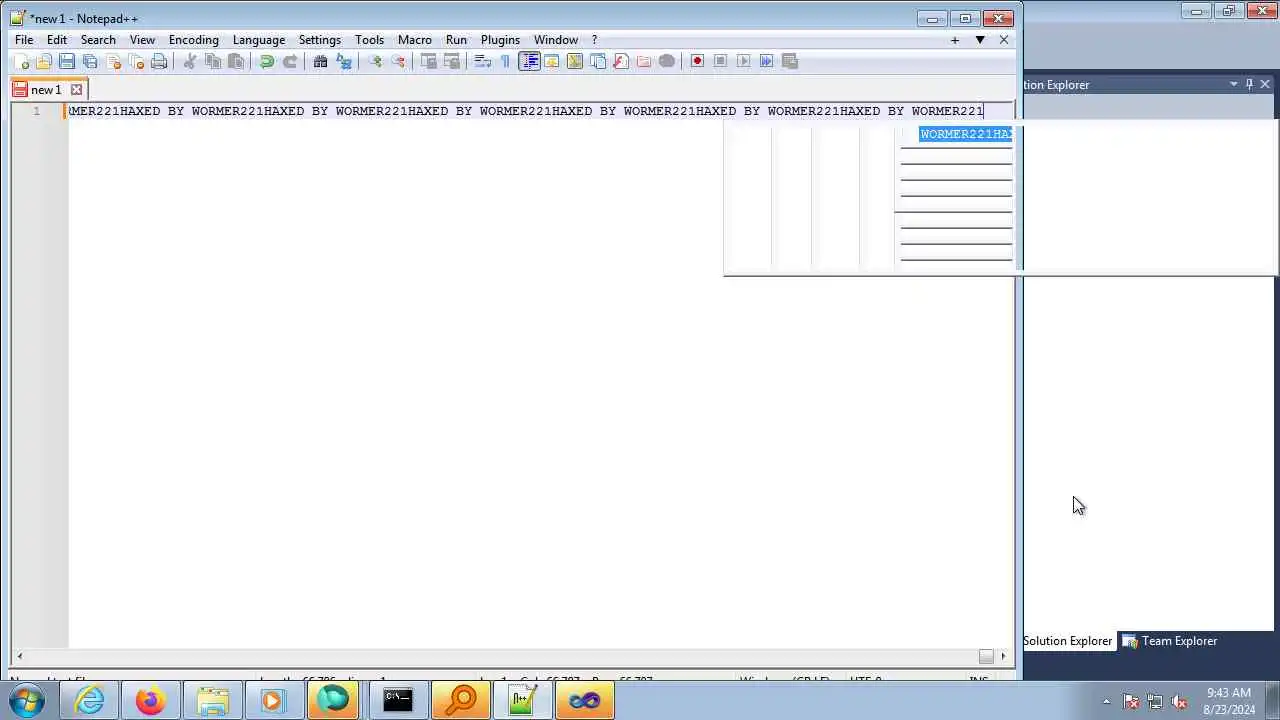1280x720 pixels.
Task: Click the Close file toolbar icon
Action: click(113, 61)
